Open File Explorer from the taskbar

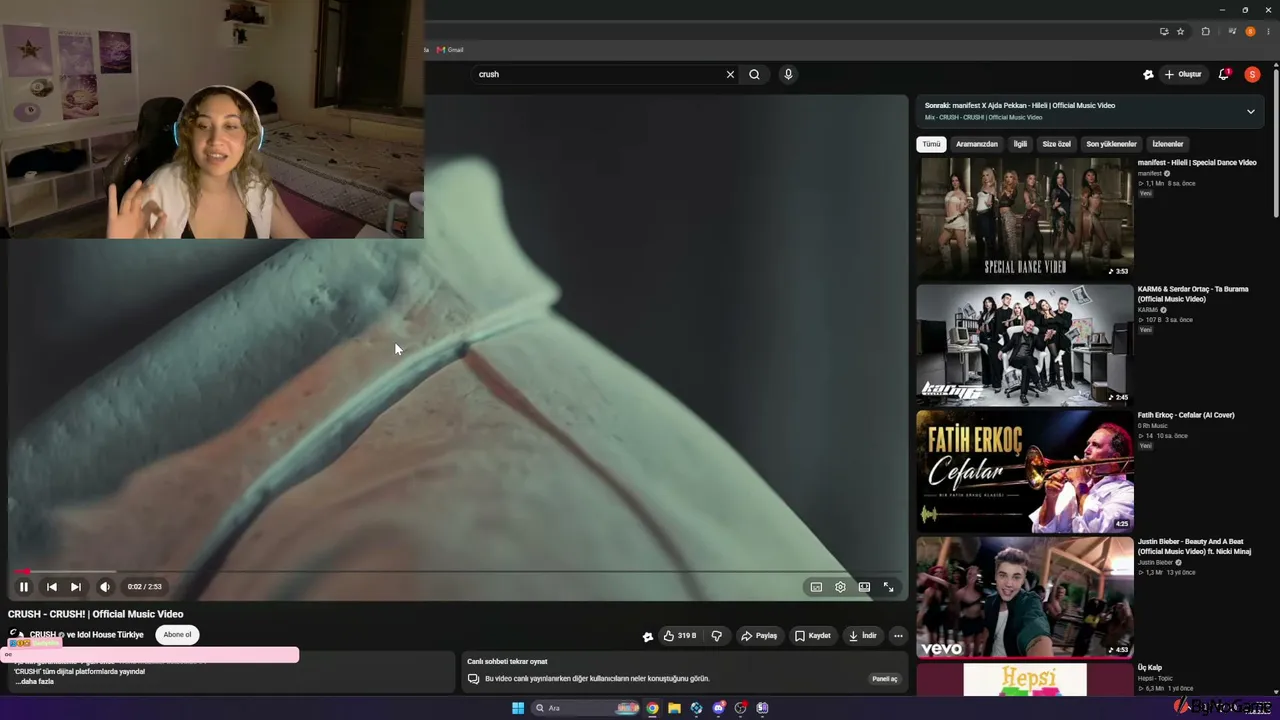click(x=674, y=708)
